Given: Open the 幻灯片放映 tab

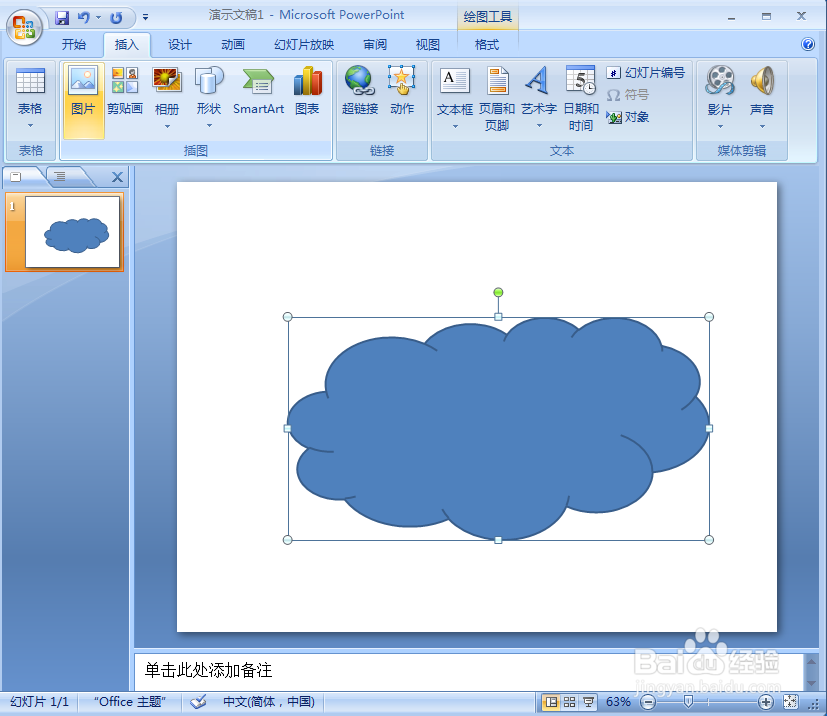Looking at the screenshot, I should 304,45.
